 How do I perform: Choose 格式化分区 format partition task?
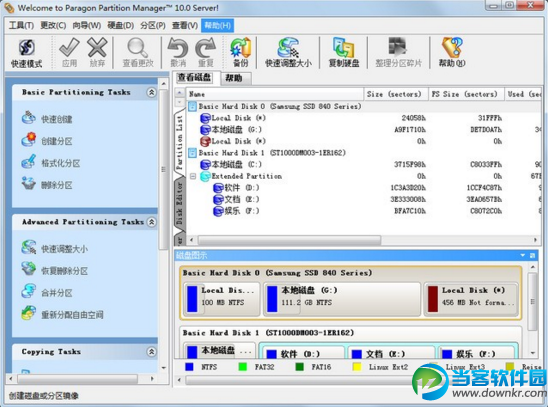[x=51, y=162]
